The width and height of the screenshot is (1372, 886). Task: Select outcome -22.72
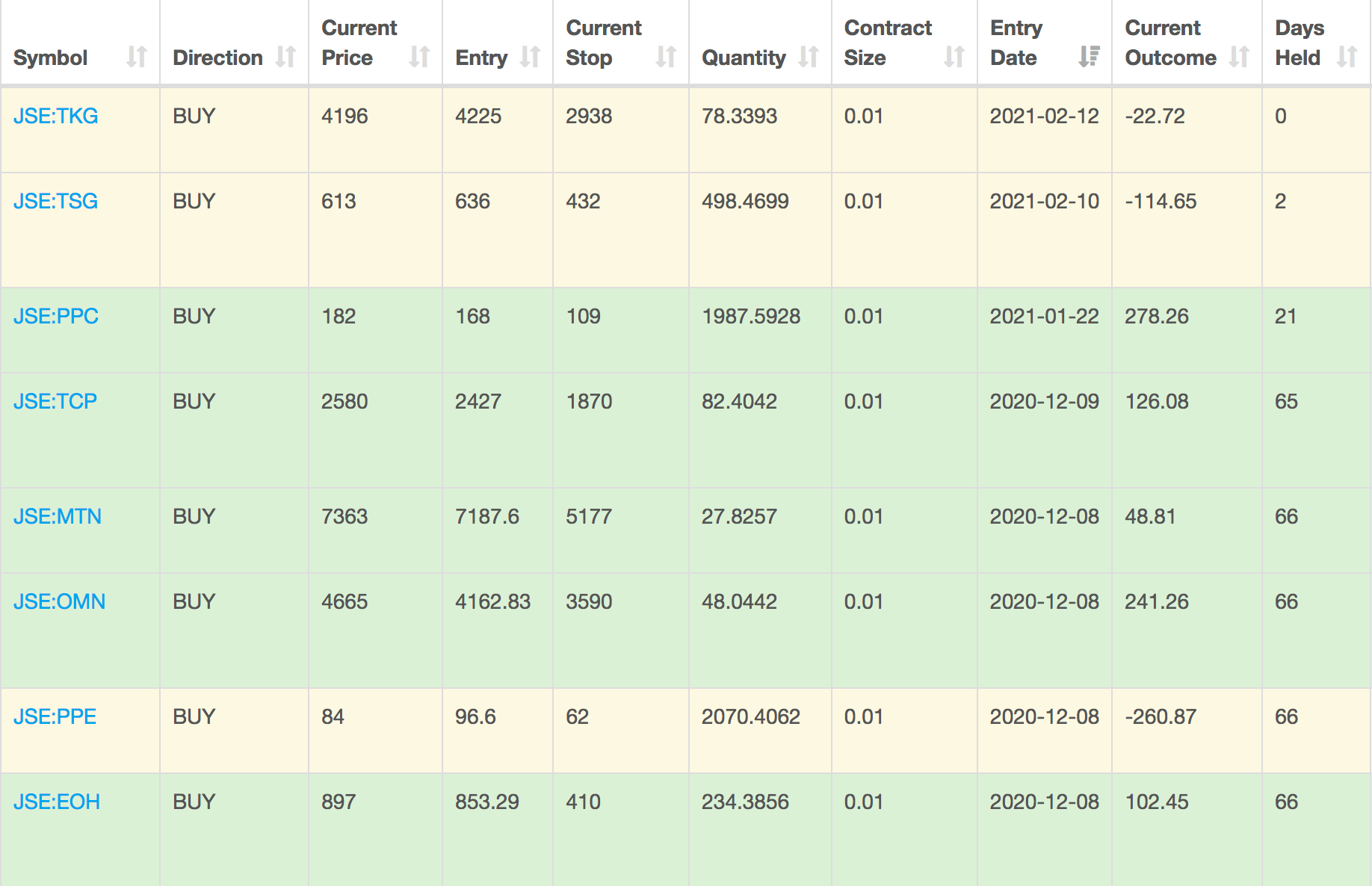coord(1155,116)
